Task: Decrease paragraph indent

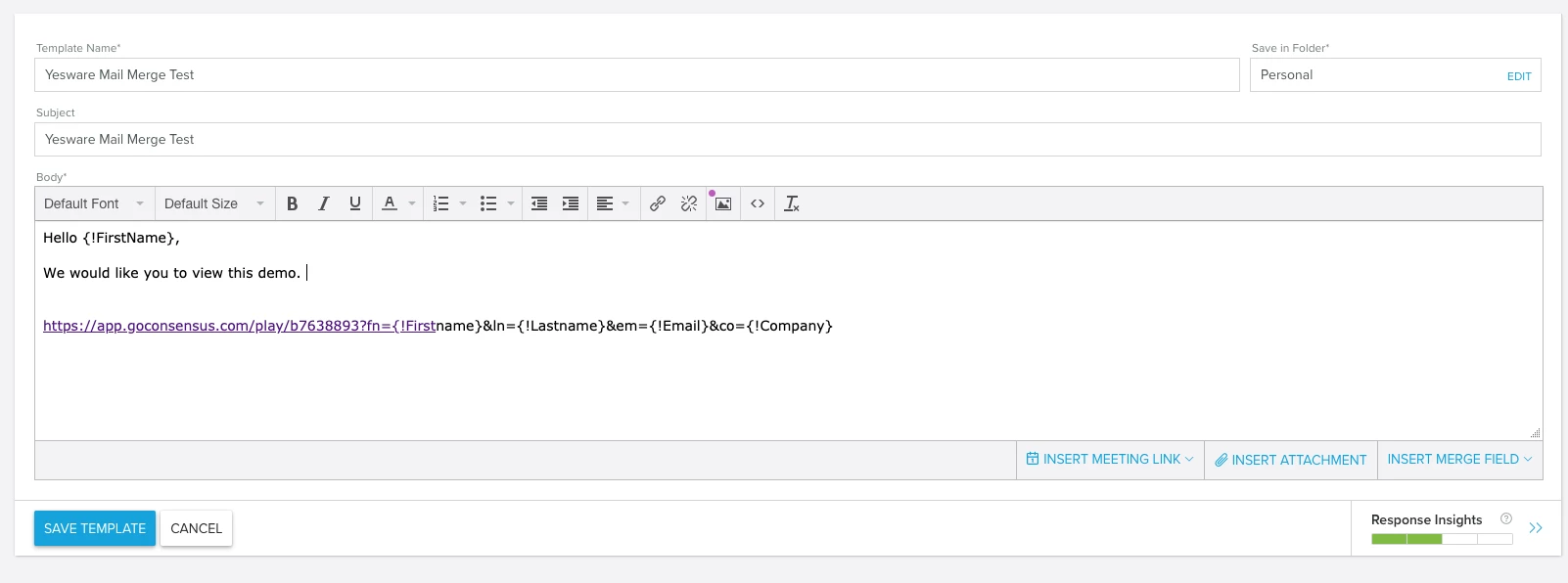Action: coord(539,203)
